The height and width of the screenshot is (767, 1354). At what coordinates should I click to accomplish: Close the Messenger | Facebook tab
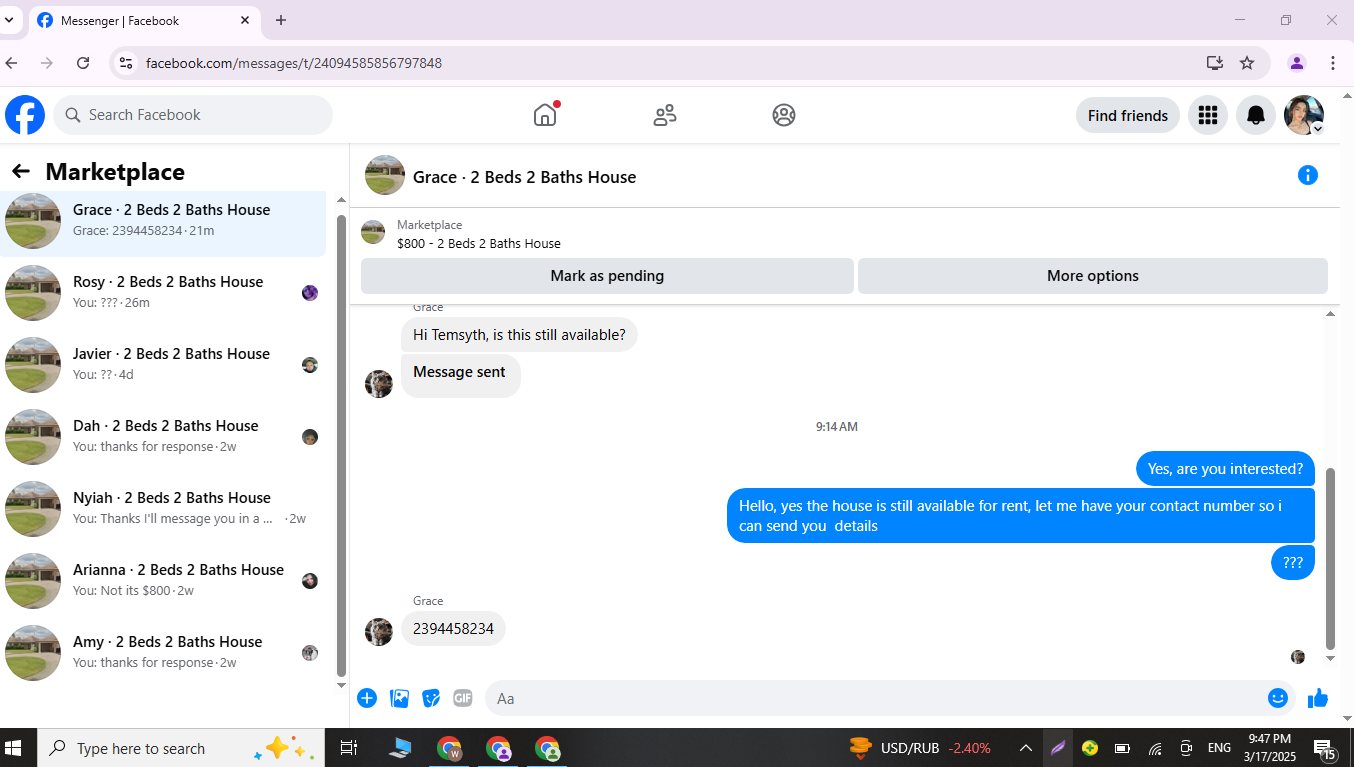point(246,20)
